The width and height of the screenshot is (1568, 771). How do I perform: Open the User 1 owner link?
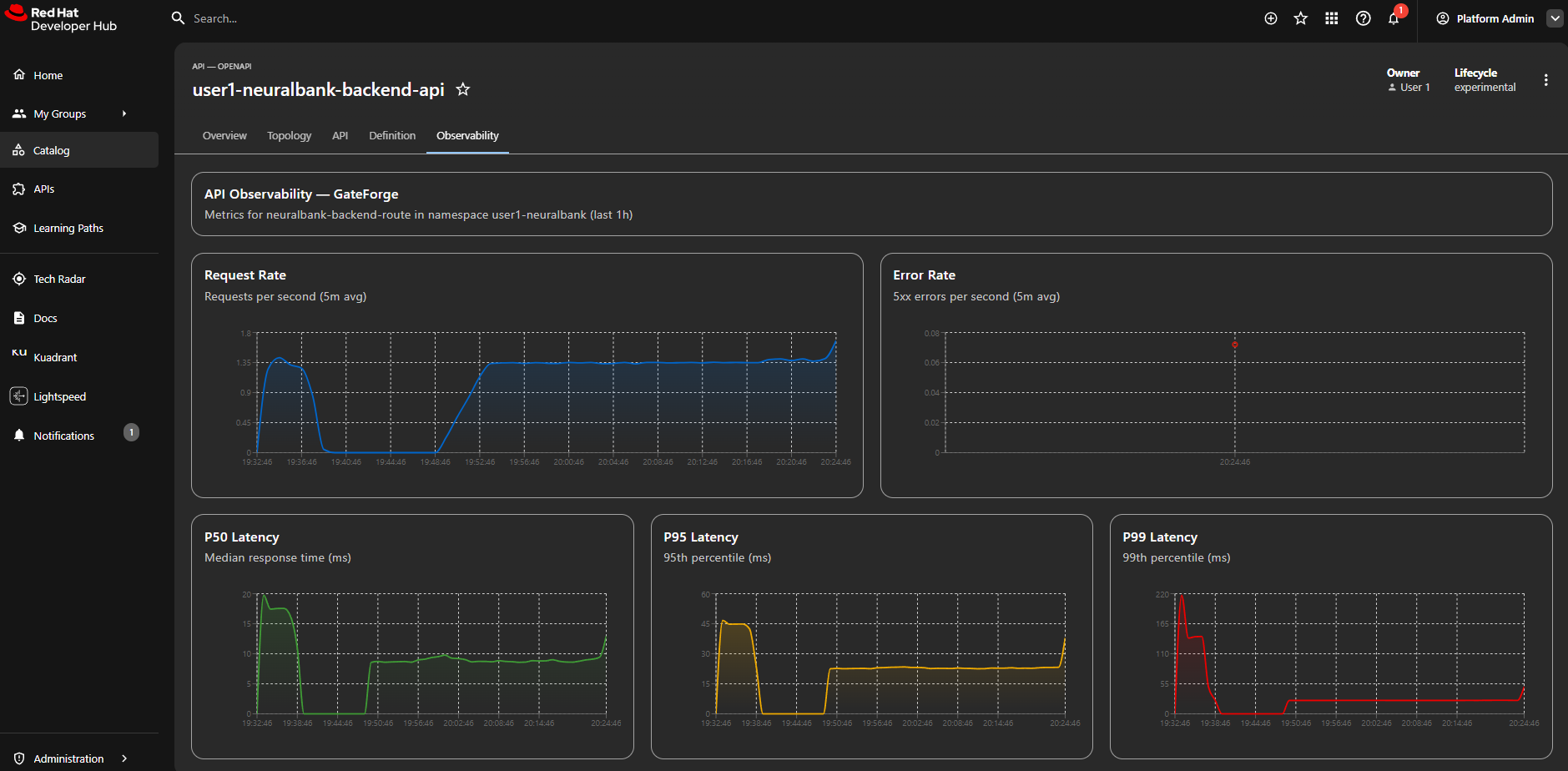coord(1409,88)
